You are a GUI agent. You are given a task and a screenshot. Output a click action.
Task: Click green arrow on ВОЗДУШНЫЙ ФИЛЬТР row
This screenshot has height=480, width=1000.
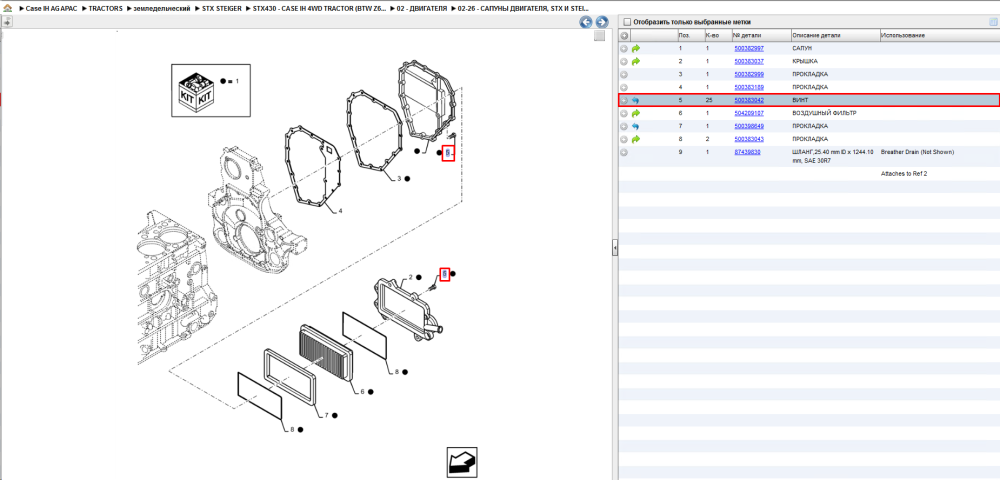pyautogui.click(x=636, y=113)
